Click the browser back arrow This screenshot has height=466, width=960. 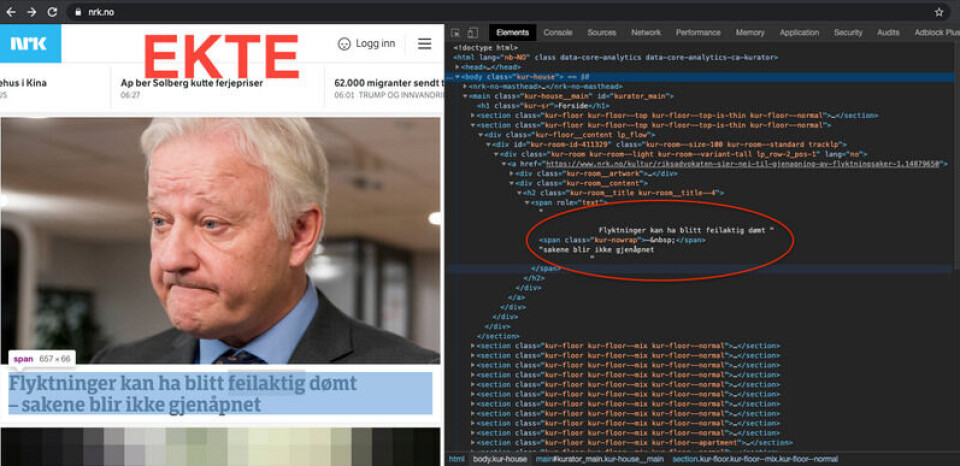(x=11, y=11)
